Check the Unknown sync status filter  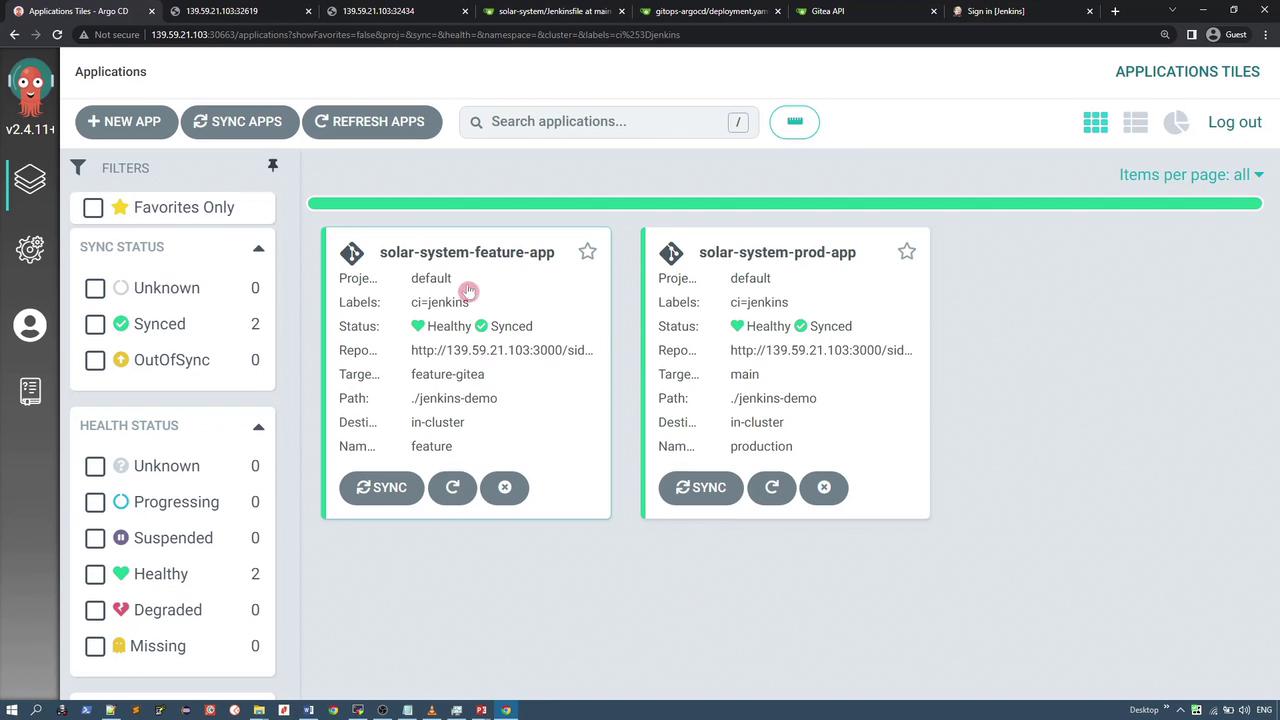[95, 288]
